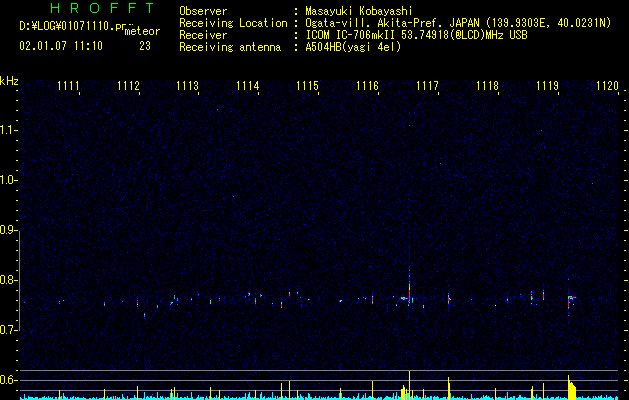Click the 1118 time axis label
The width and height of the screenshot is (629, 400).
click(487, 86)
